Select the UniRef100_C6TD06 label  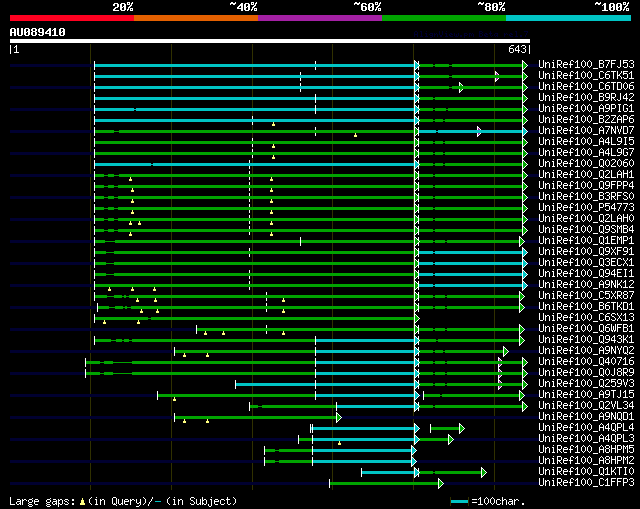click(x=586, y=87)
